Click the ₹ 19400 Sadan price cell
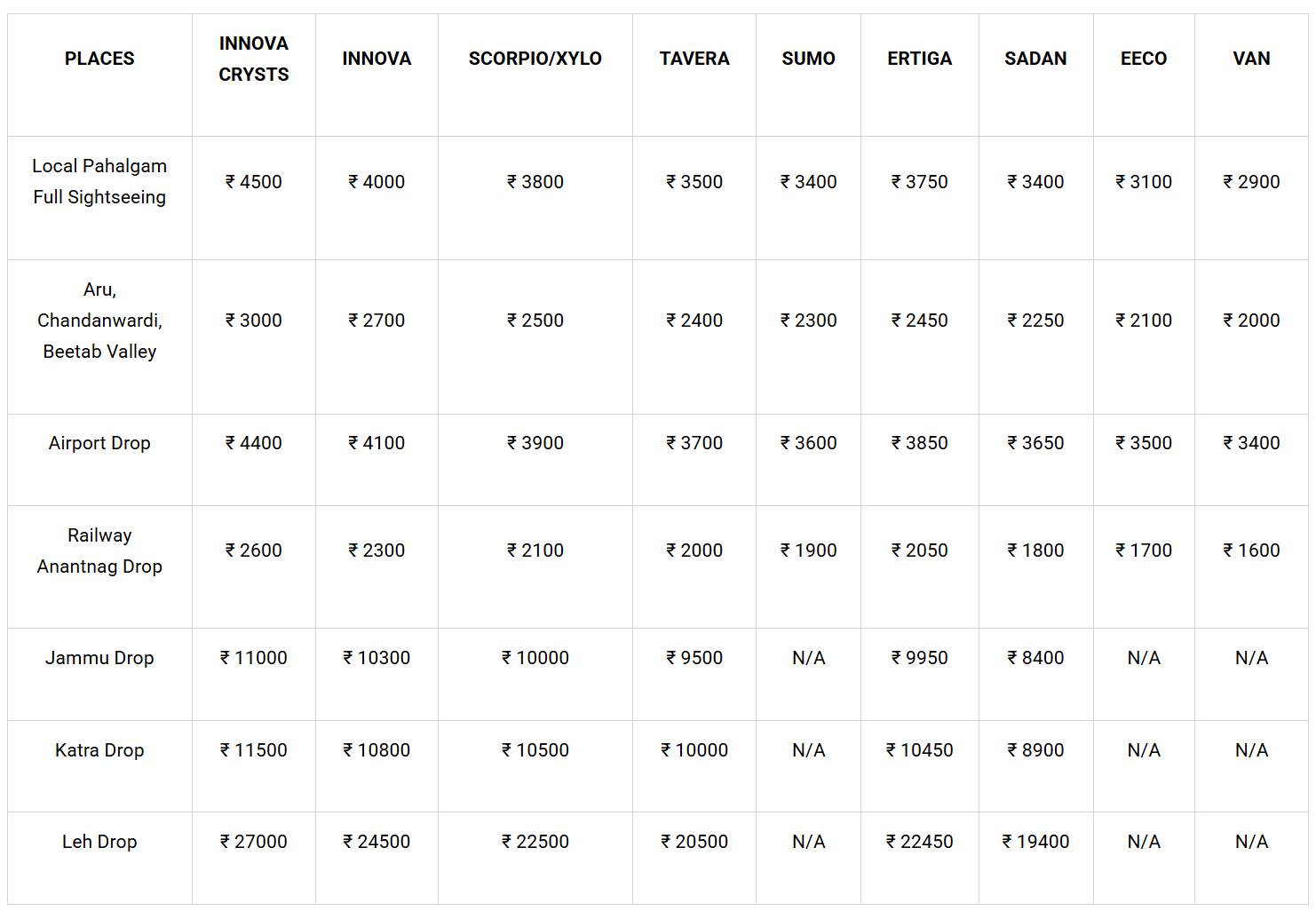Image resolution: width=1316 pixels, height=911 pixels. tap(1035, 842)
